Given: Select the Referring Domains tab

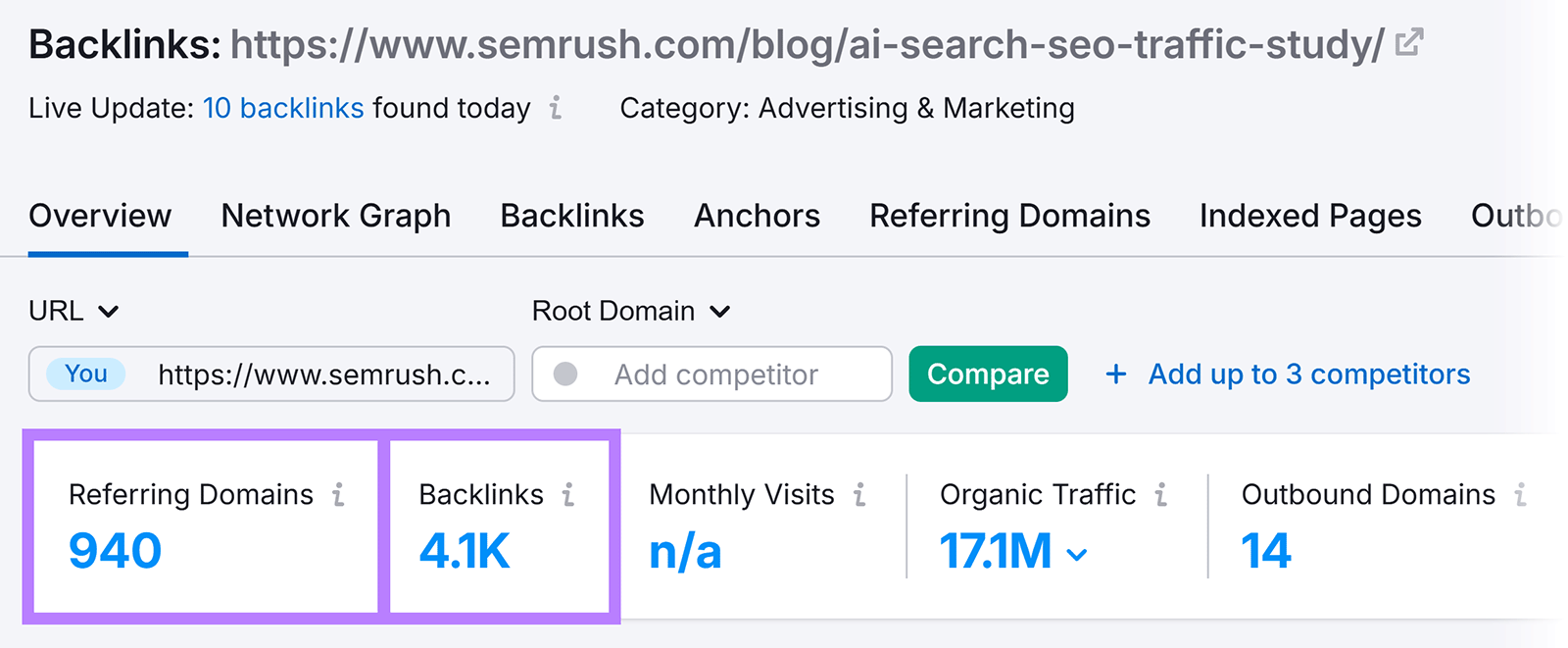Looking at the screenshot, I should pos(1009,216).
